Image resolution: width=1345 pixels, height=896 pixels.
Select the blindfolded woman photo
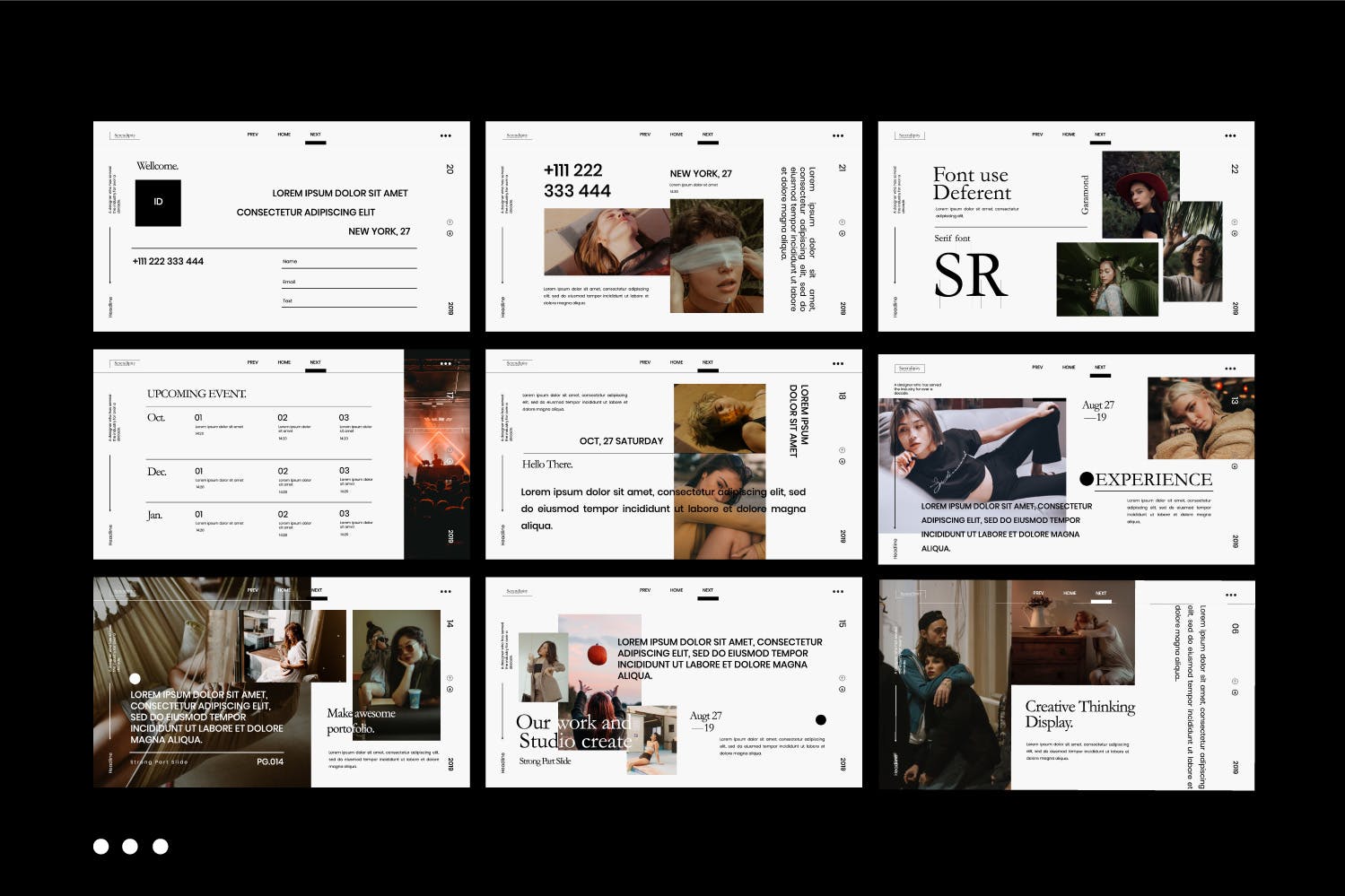coord(717,256)
